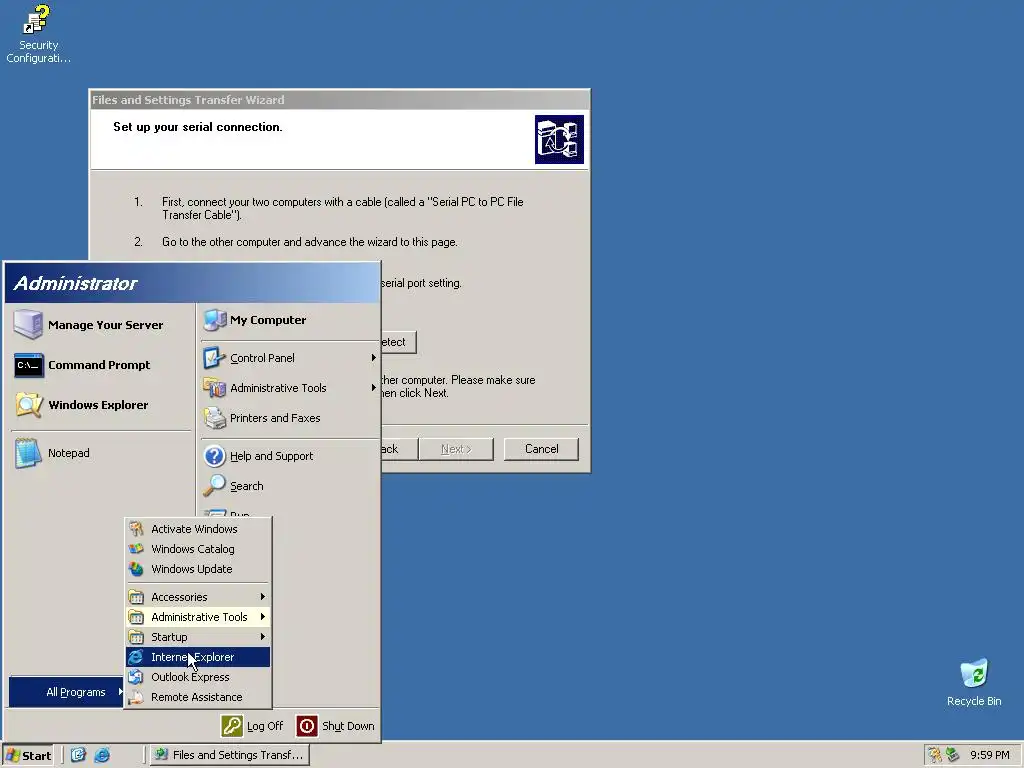Click the Windows Update globe icon
Image resolution: width=1024 pixels, height=768 pixels.
click(136, 569)
